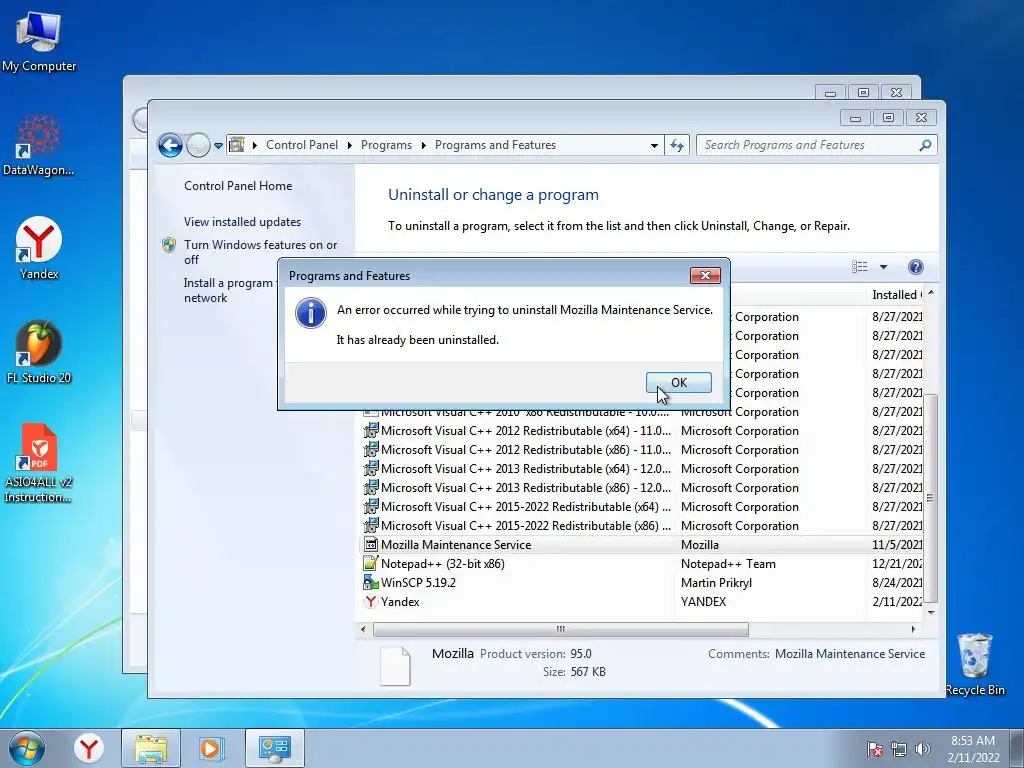
Task: Open the view options dropdown arrow
Action: tap(883, 266)
